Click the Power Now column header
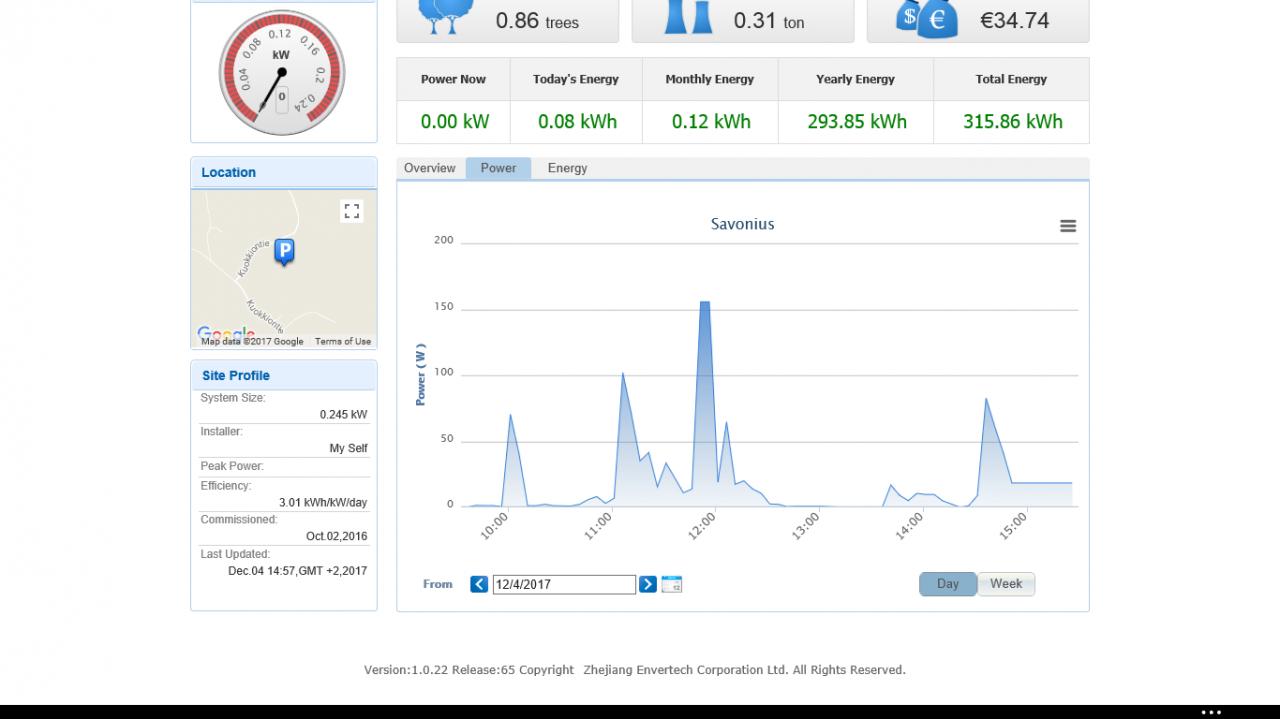 point(453,79)
